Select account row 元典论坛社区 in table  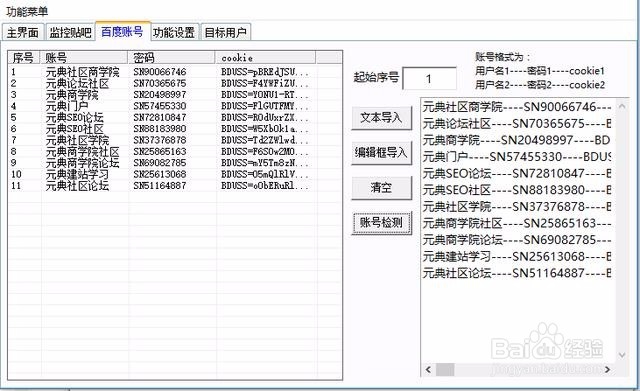pos(77,83)
